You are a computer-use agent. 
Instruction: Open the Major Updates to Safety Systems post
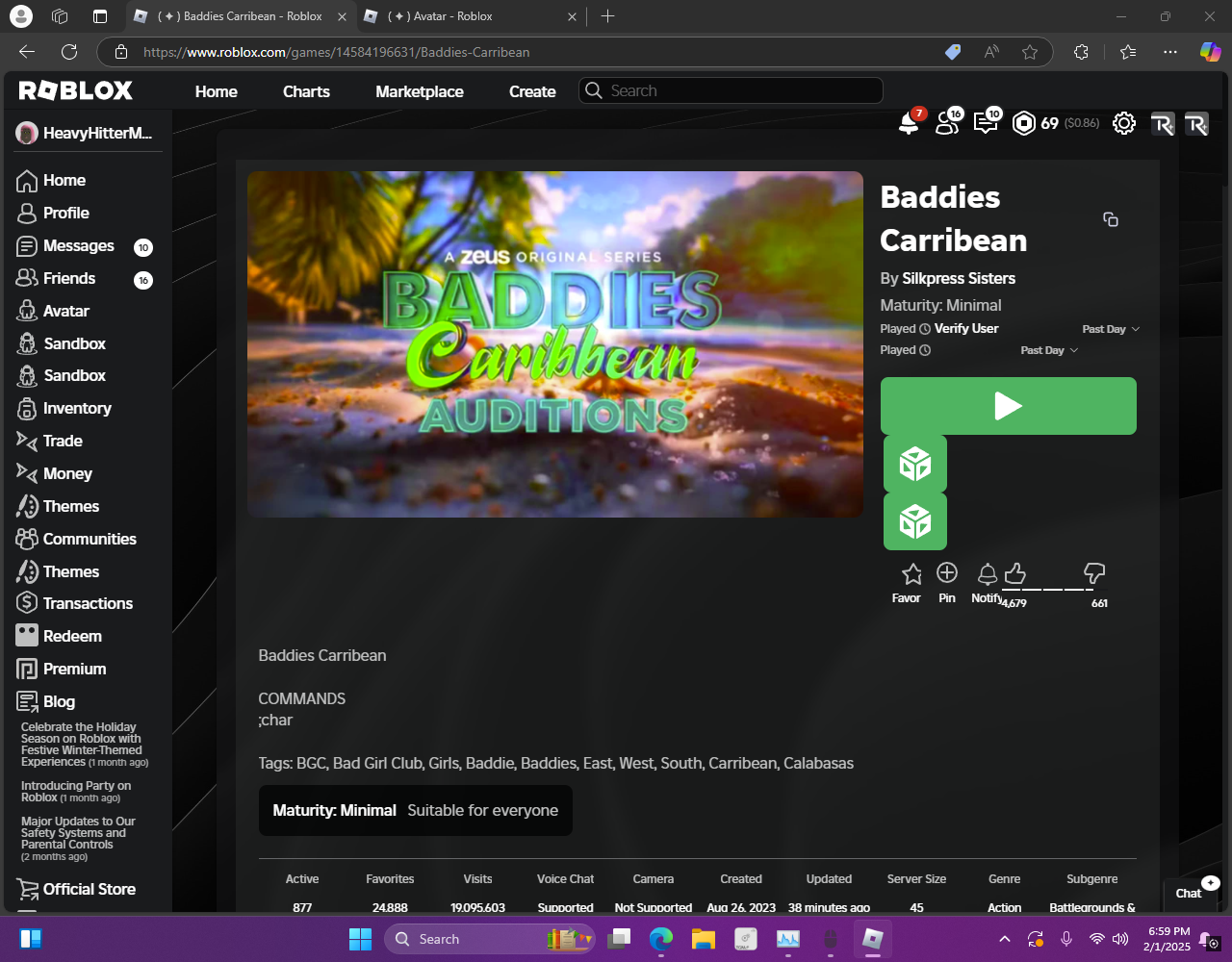[79, 839]
